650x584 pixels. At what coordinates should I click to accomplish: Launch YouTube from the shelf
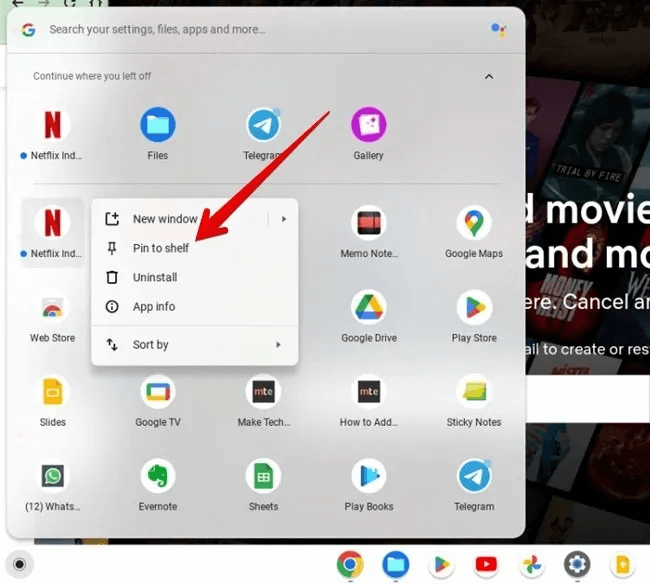tap(486, 564)
